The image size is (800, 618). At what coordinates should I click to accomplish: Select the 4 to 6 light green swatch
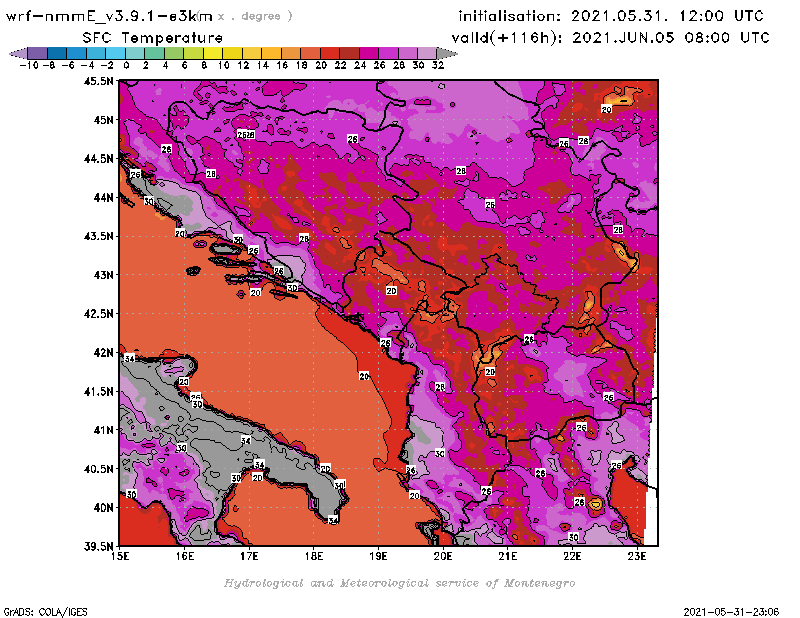174,53
